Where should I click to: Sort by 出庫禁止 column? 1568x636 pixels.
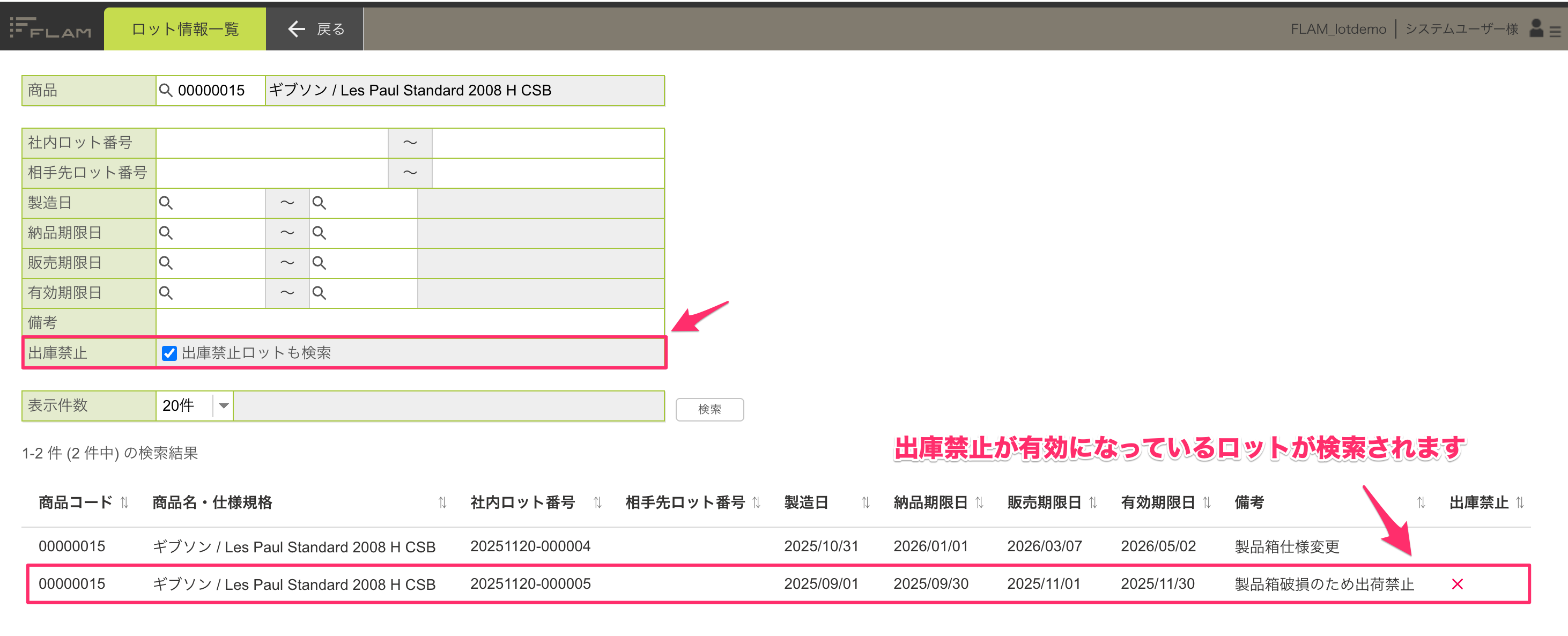tap(1520, 502)
